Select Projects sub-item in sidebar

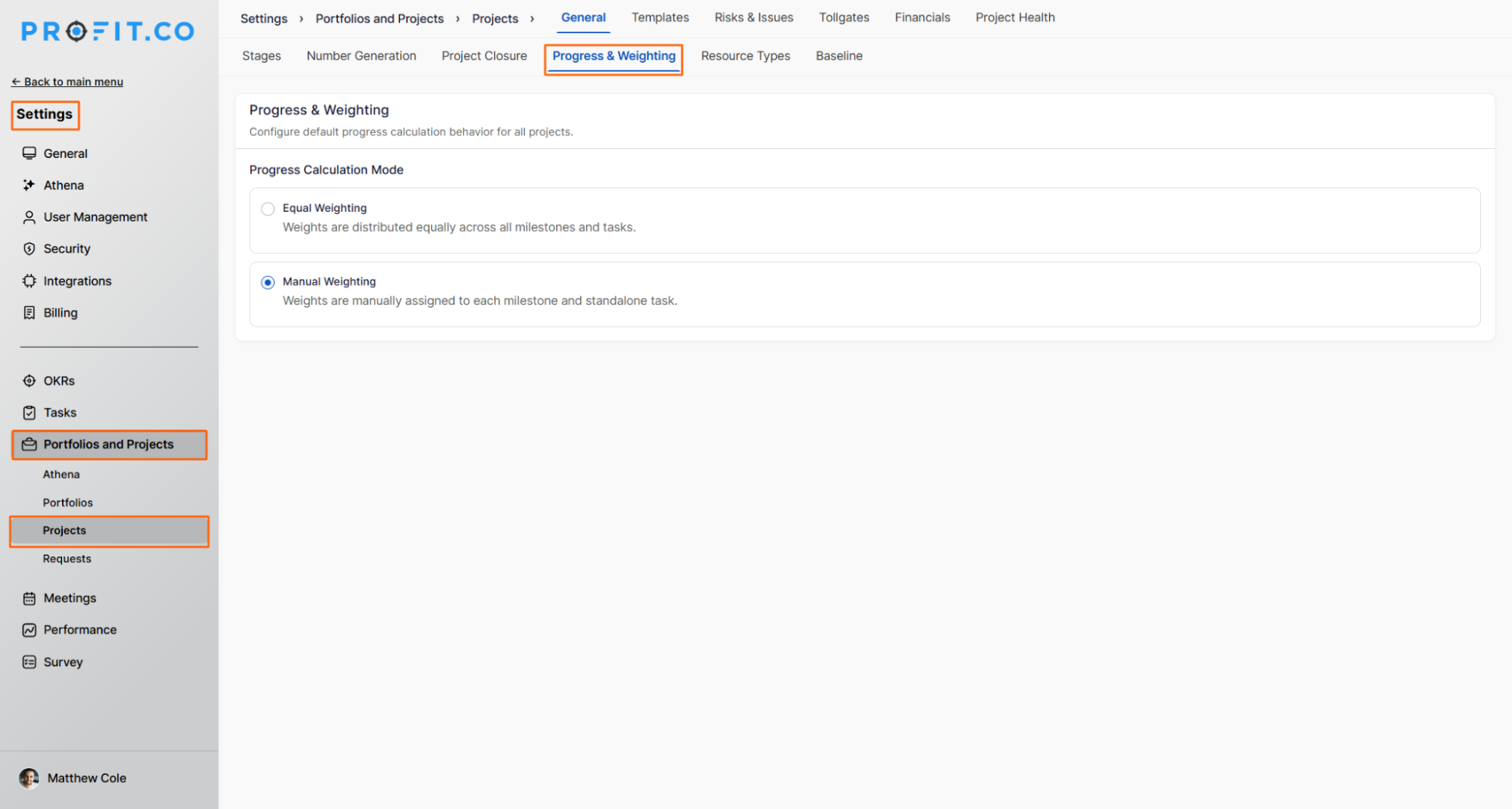tap(110, 531)
